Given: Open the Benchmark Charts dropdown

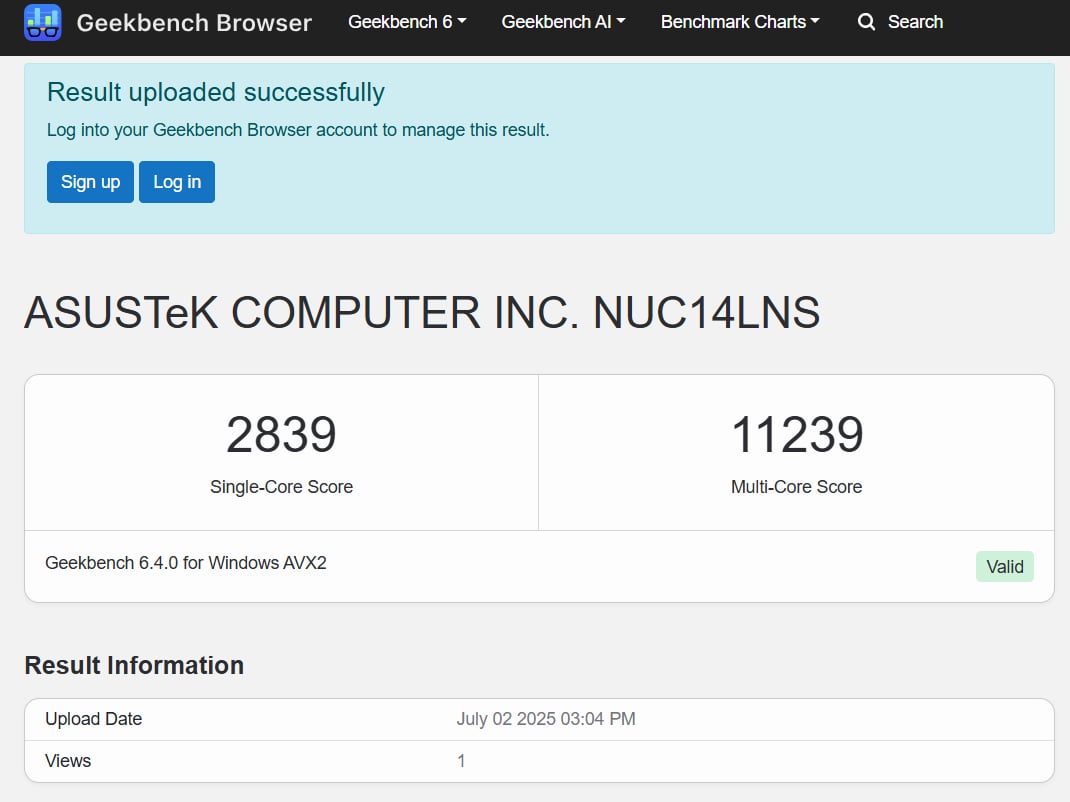Looking at the screenshot, I should point(740,22).
